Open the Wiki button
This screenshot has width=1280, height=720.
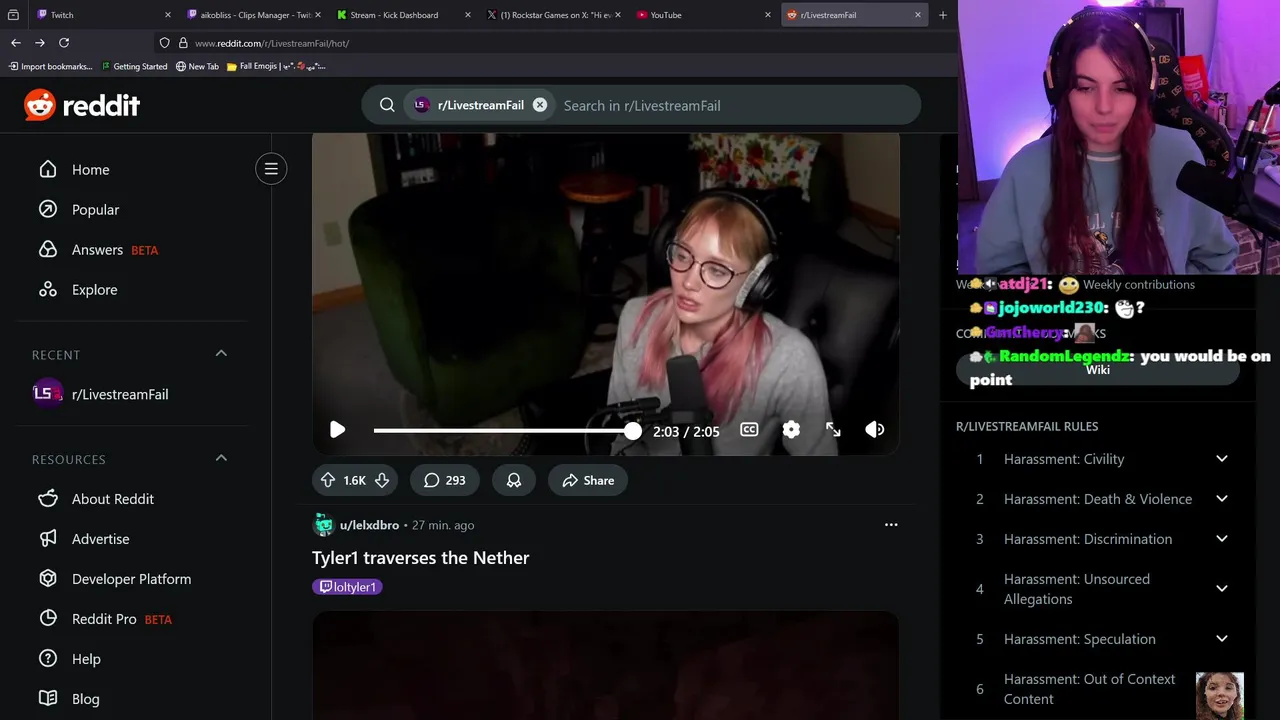point(1098,370)
